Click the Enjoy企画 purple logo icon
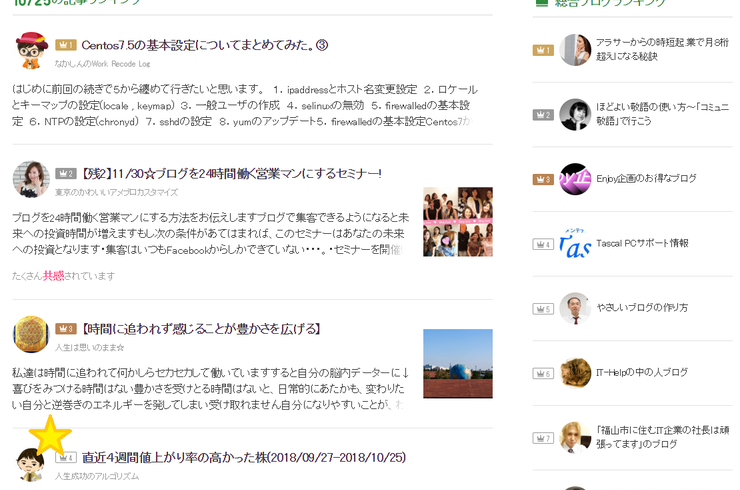This screenshot has width=740, height=490. coord(575,179)
